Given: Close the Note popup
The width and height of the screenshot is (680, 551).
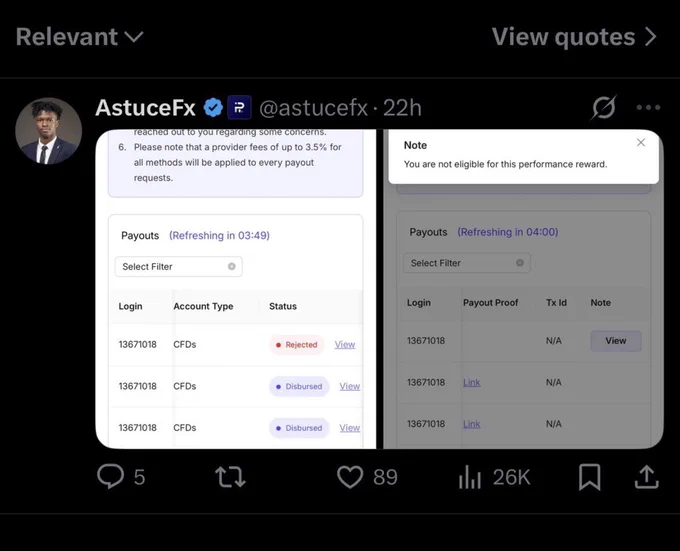Looking at the screenshot, I should [641, 143].
